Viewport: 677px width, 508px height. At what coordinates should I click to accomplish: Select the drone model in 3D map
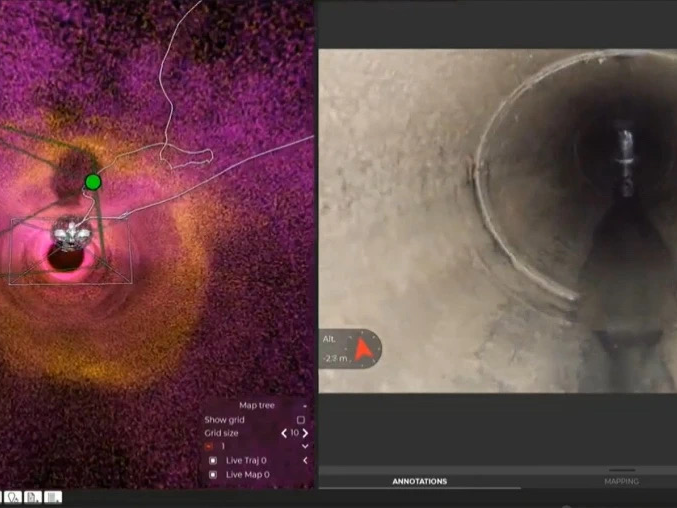pos(72,237)
